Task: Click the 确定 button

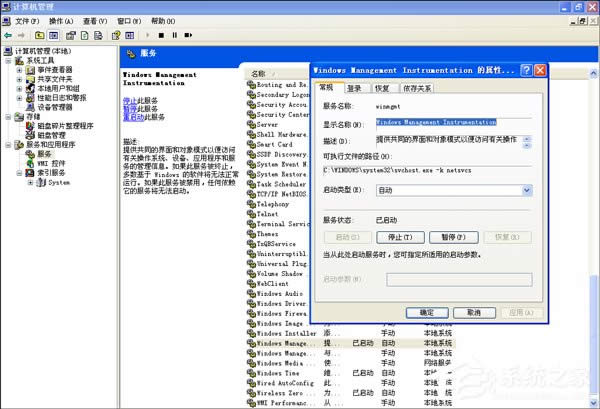Action: coord(427,311)
